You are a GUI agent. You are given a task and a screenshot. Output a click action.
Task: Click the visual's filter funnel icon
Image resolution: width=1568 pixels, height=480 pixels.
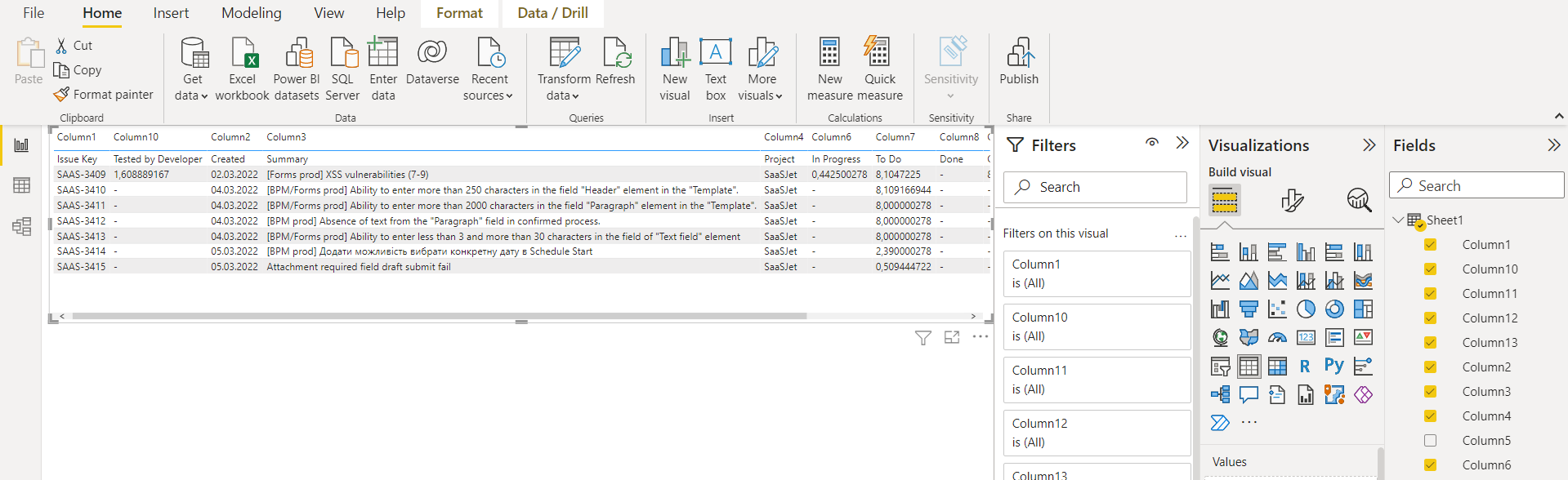[x=923, y=337]
